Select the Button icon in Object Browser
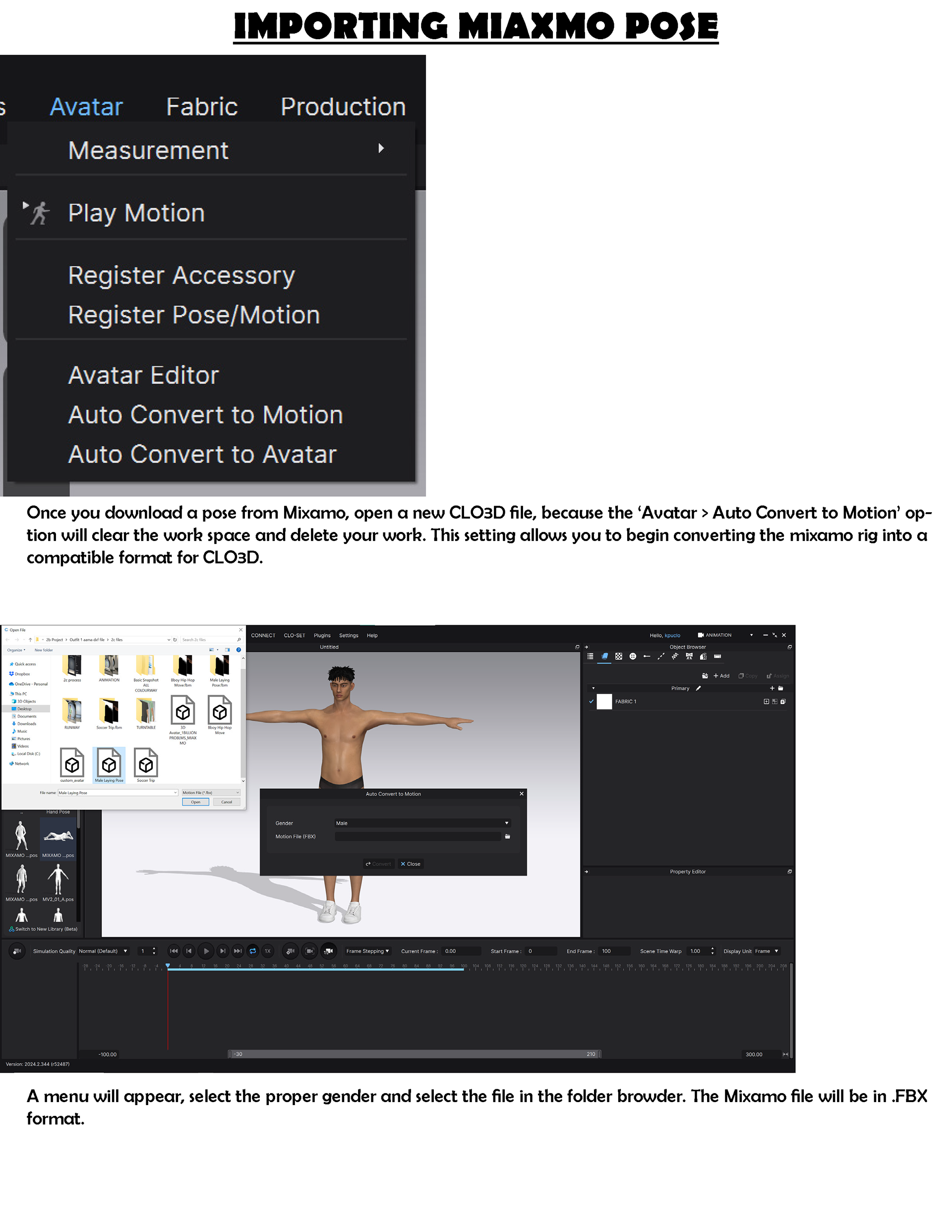Image resolution: width=952 pixels, height=1232 pixels. coord(633,656)
